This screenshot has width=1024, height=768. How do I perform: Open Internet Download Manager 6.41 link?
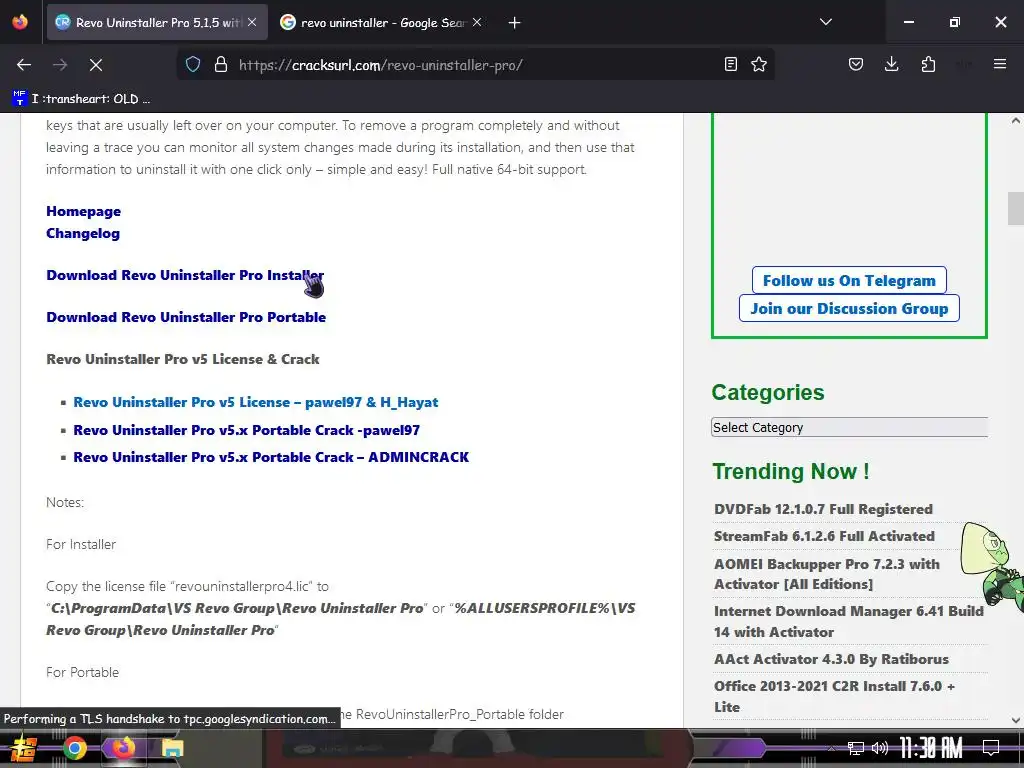[x=848, y=621]
